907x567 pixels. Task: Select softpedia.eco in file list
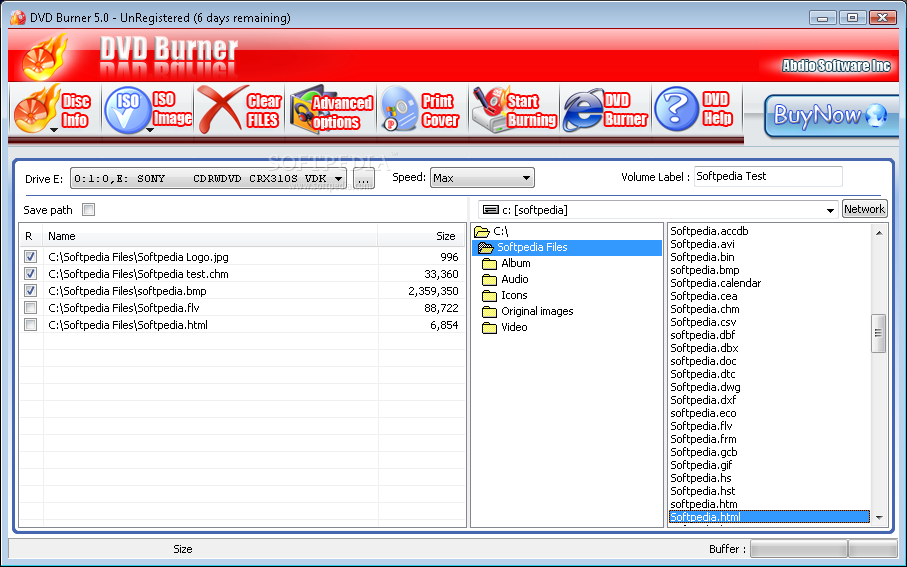(703, 413)
